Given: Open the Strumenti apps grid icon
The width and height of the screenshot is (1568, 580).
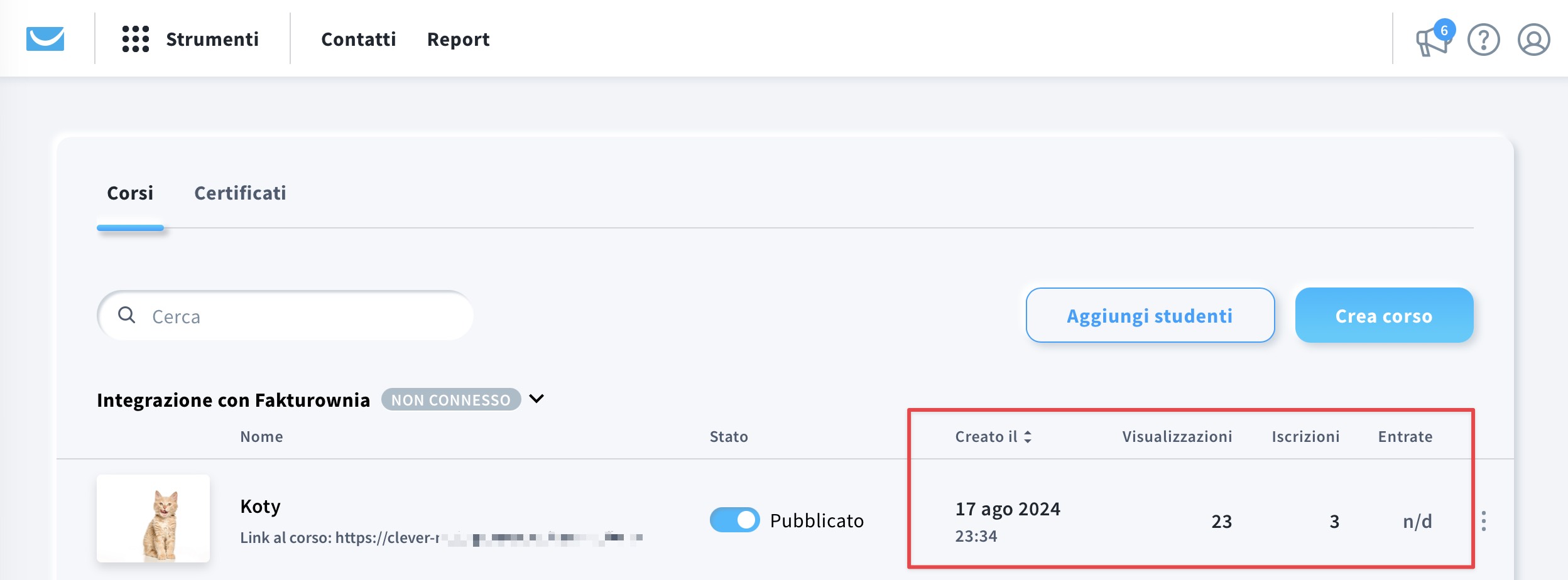Looking at the screenshot, I should pos(136,39).
